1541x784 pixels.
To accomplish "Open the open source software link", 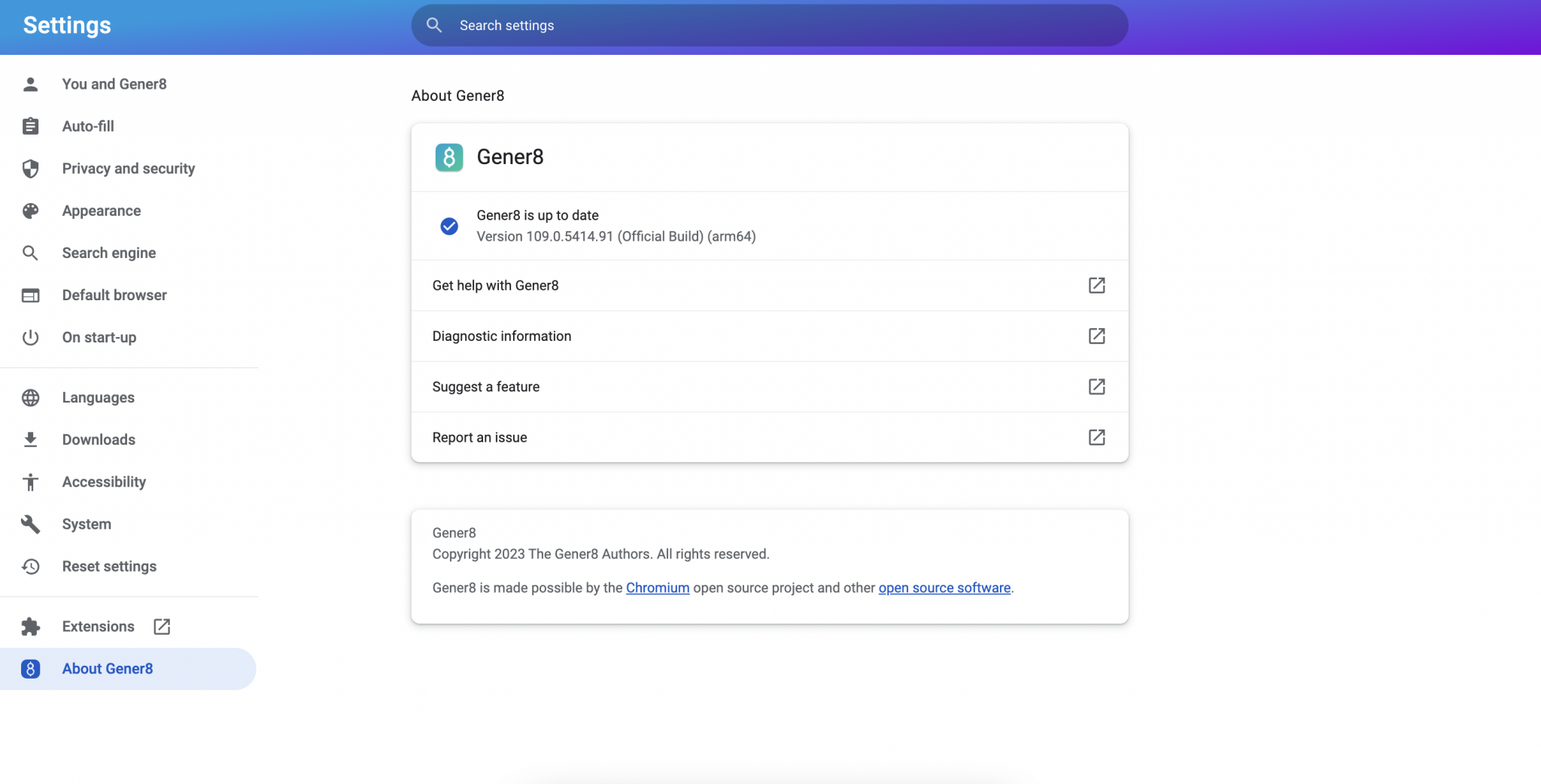I will coord(944,588).
